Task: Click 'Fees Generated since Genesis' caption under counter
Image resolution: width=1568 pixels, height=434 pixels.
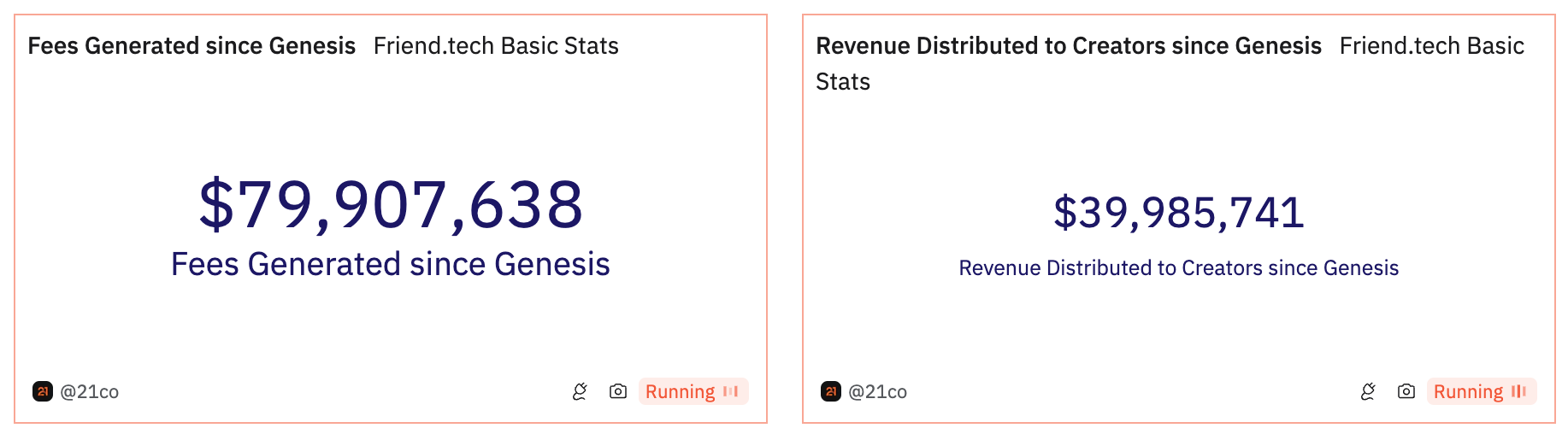Action: coord(391,265)
